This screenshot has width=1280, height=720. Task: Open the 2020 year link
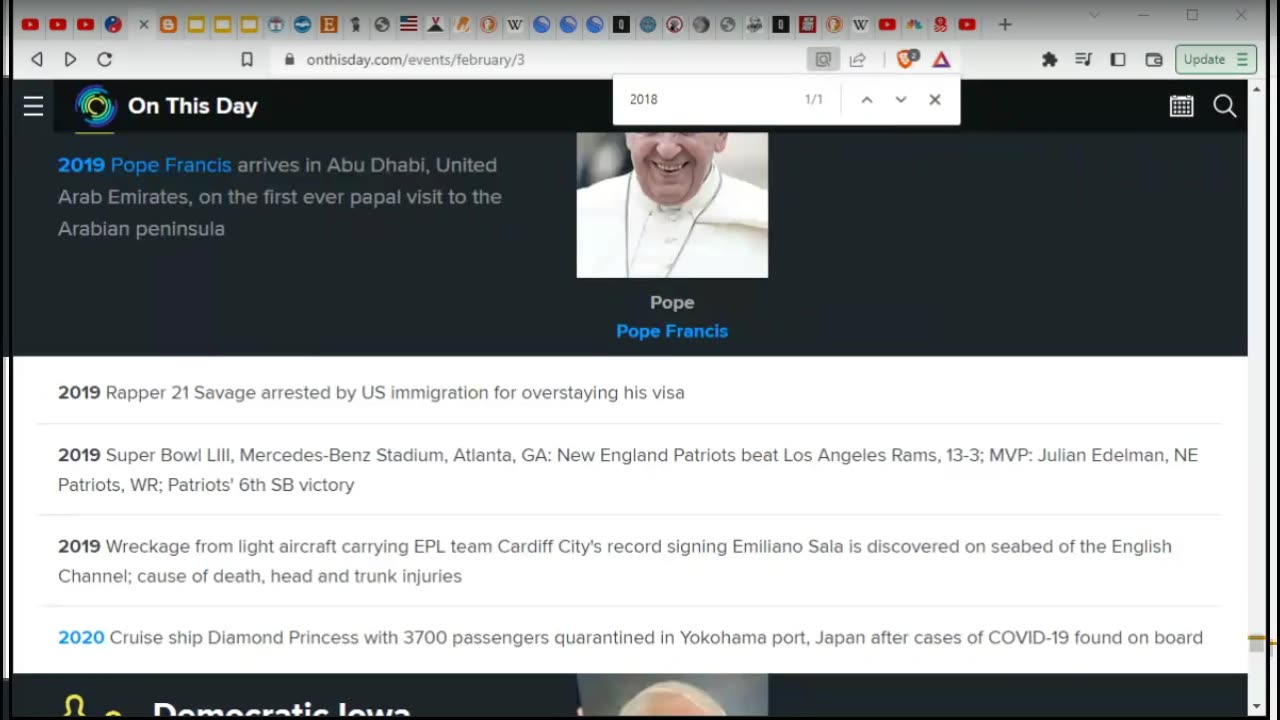[x=81, y=638]
